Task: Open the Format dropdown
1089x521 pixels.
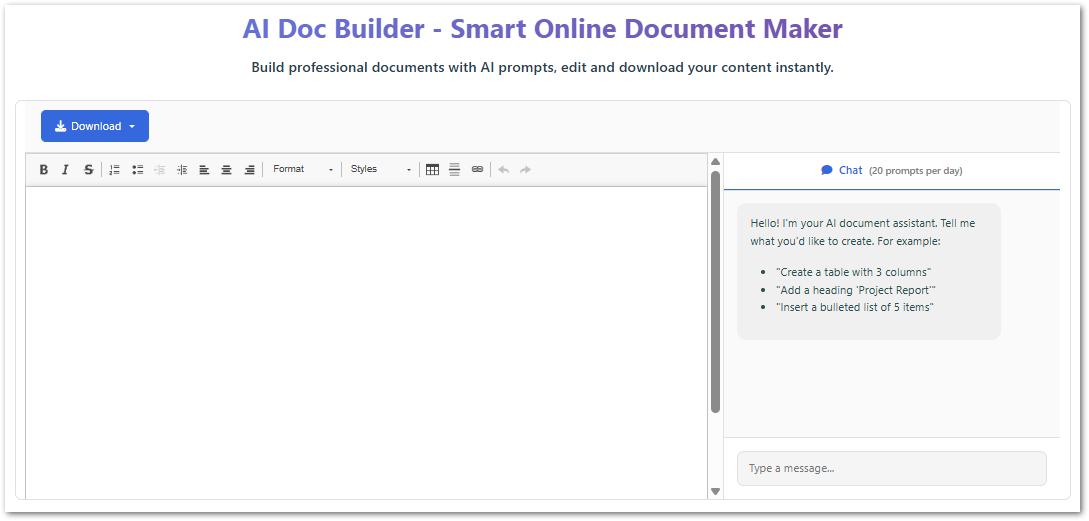Action: coord(303,169)
